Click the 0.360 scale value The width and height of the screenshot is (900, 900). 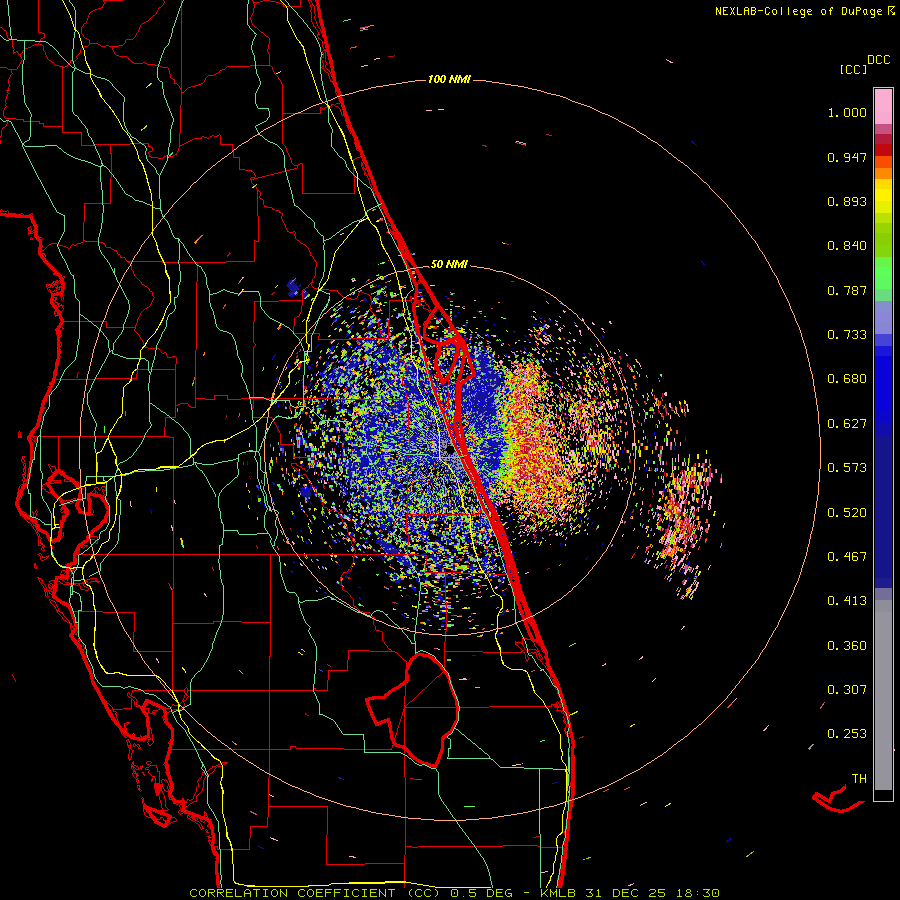(x=847, y=646)
